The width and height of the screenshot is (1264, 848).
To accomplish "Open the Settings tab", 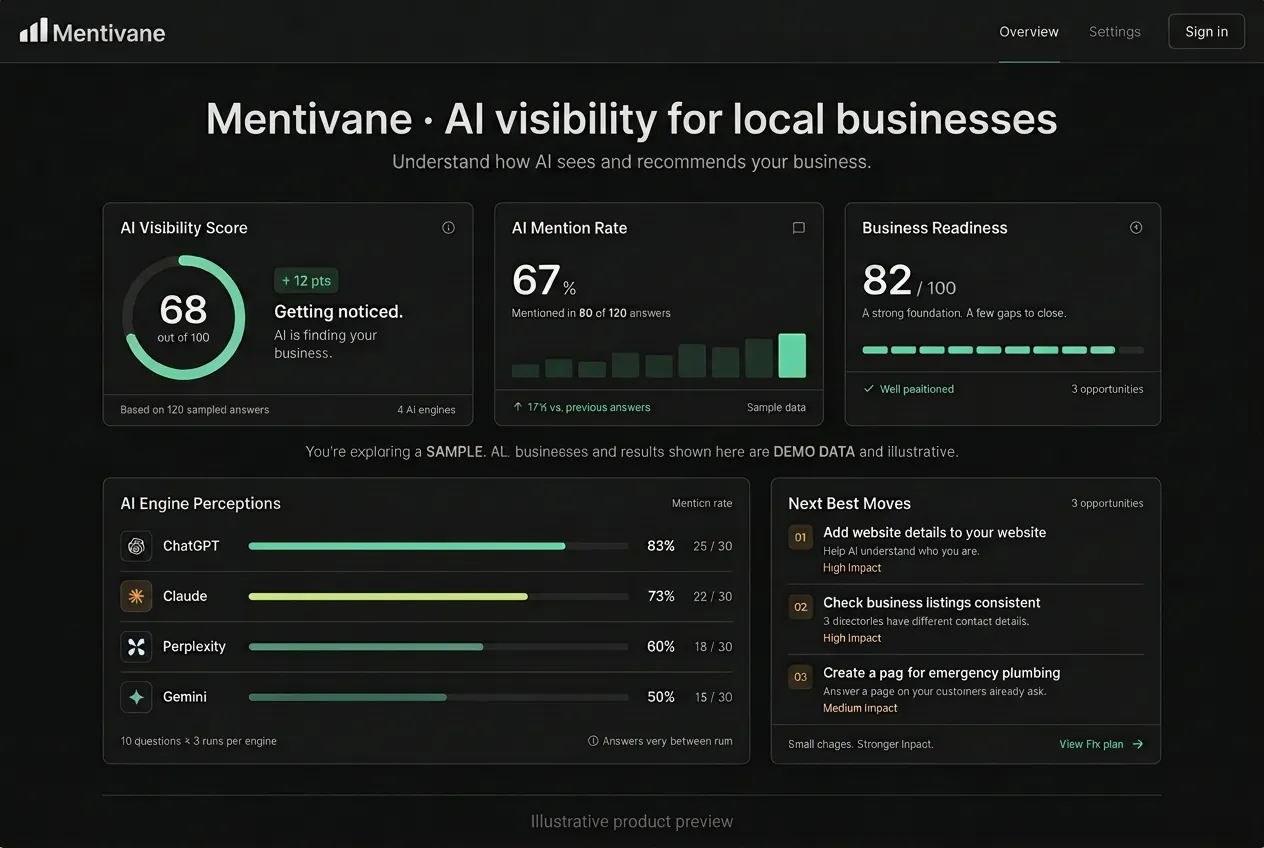I will (x=1115, y=32).
